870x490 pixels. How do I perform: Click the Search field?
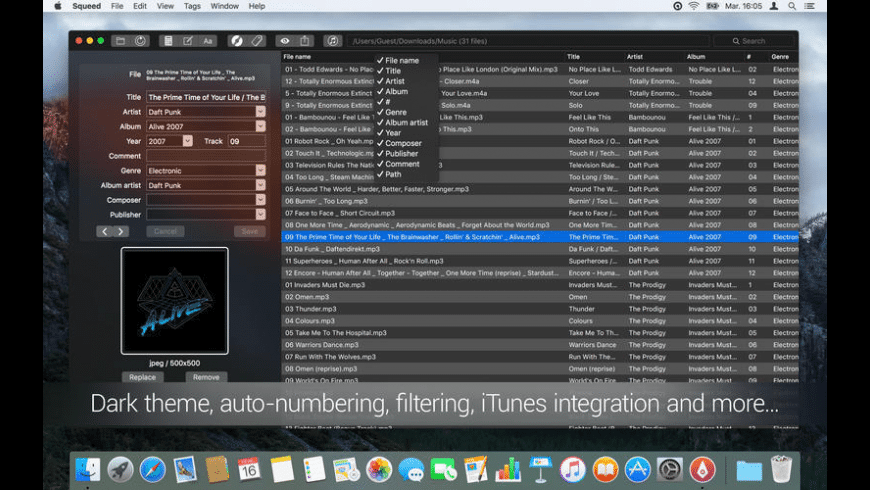(753, 41)
